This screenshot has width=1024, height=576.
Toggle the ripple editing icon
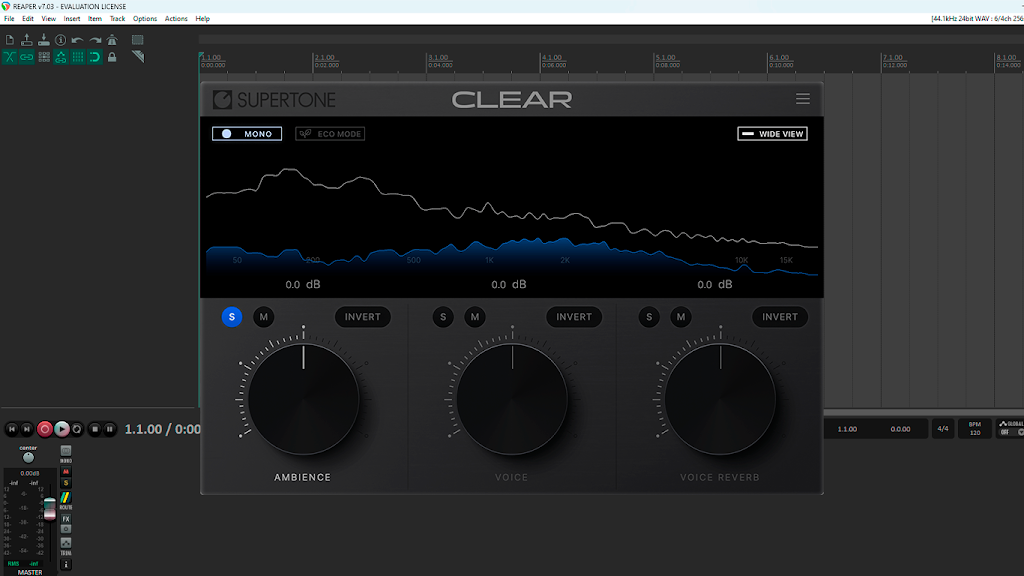tap(44, 57)
